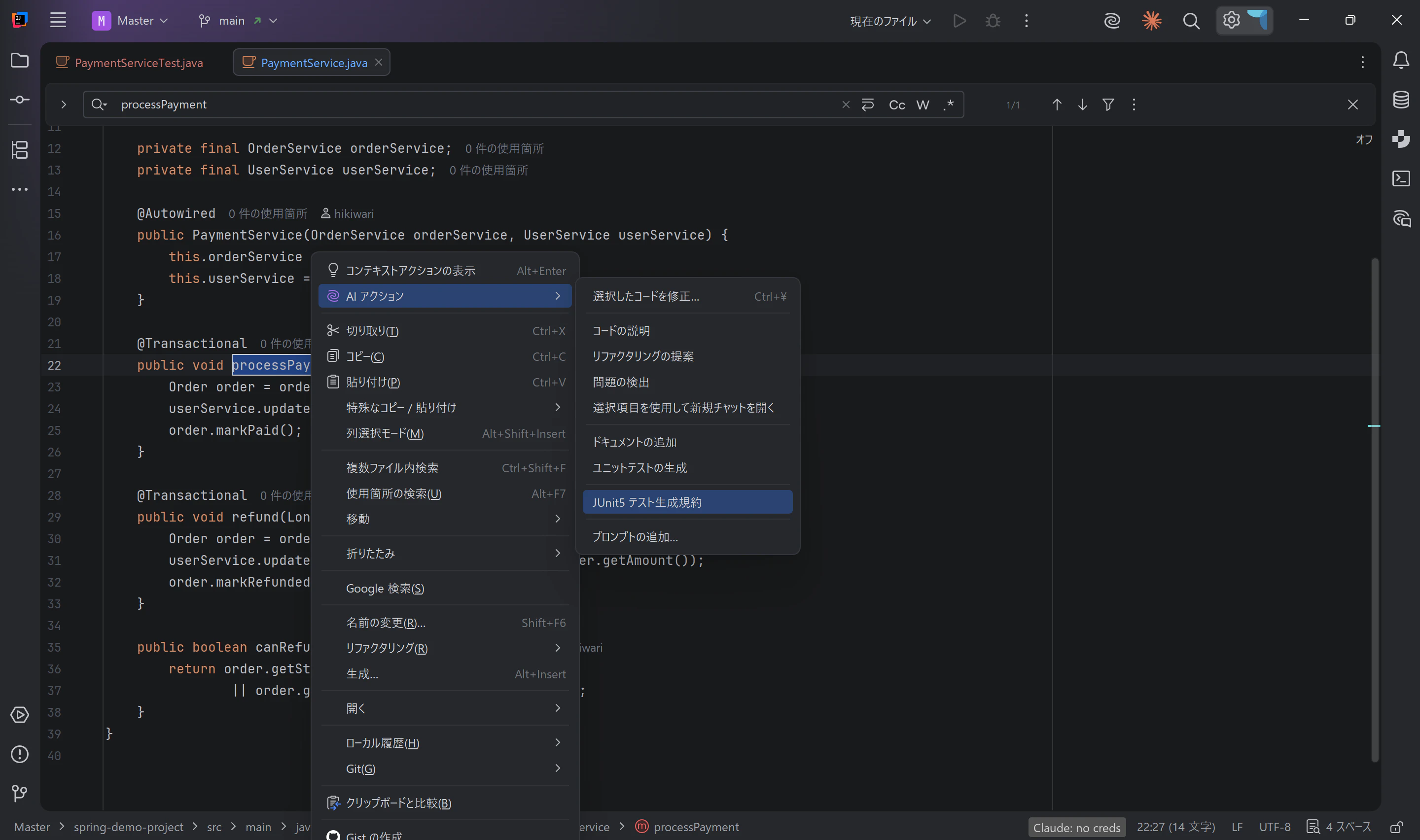Open Search Everywhere magnifier
This screenshot has width=1420, height=840.
click(1191, 21)
